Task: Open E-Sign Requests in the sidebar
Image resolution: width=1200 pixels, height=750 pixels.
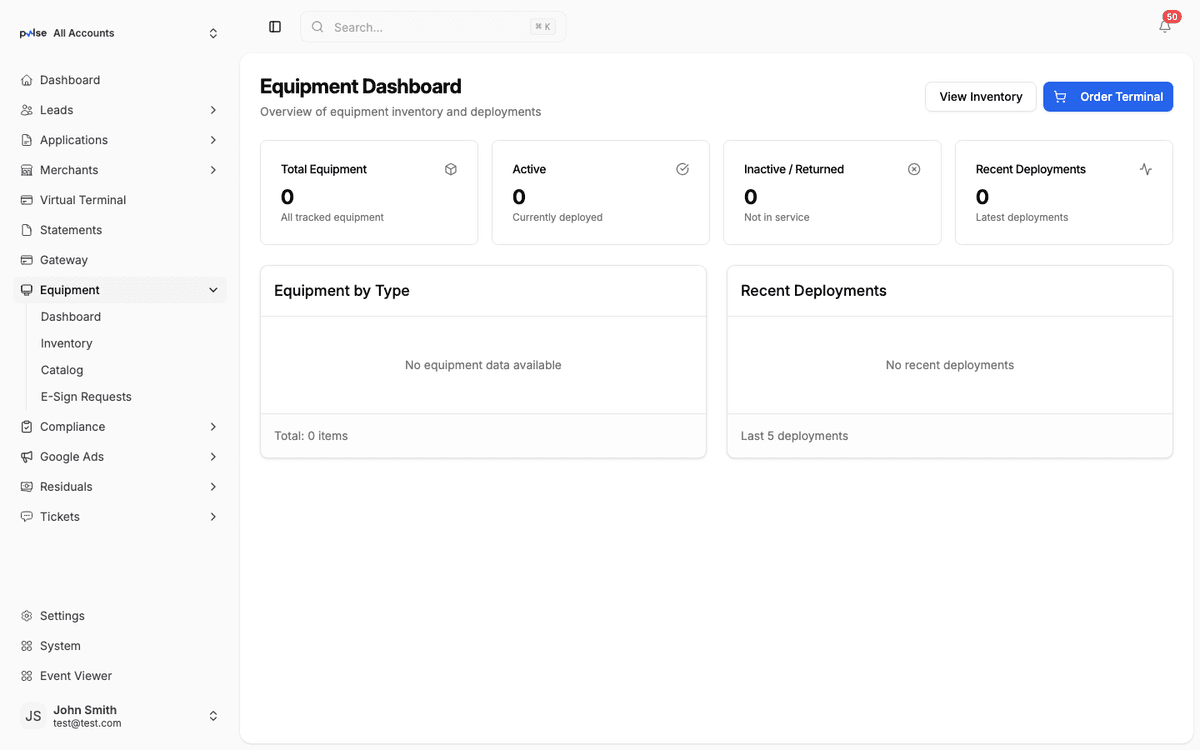Action: point(86,396)
